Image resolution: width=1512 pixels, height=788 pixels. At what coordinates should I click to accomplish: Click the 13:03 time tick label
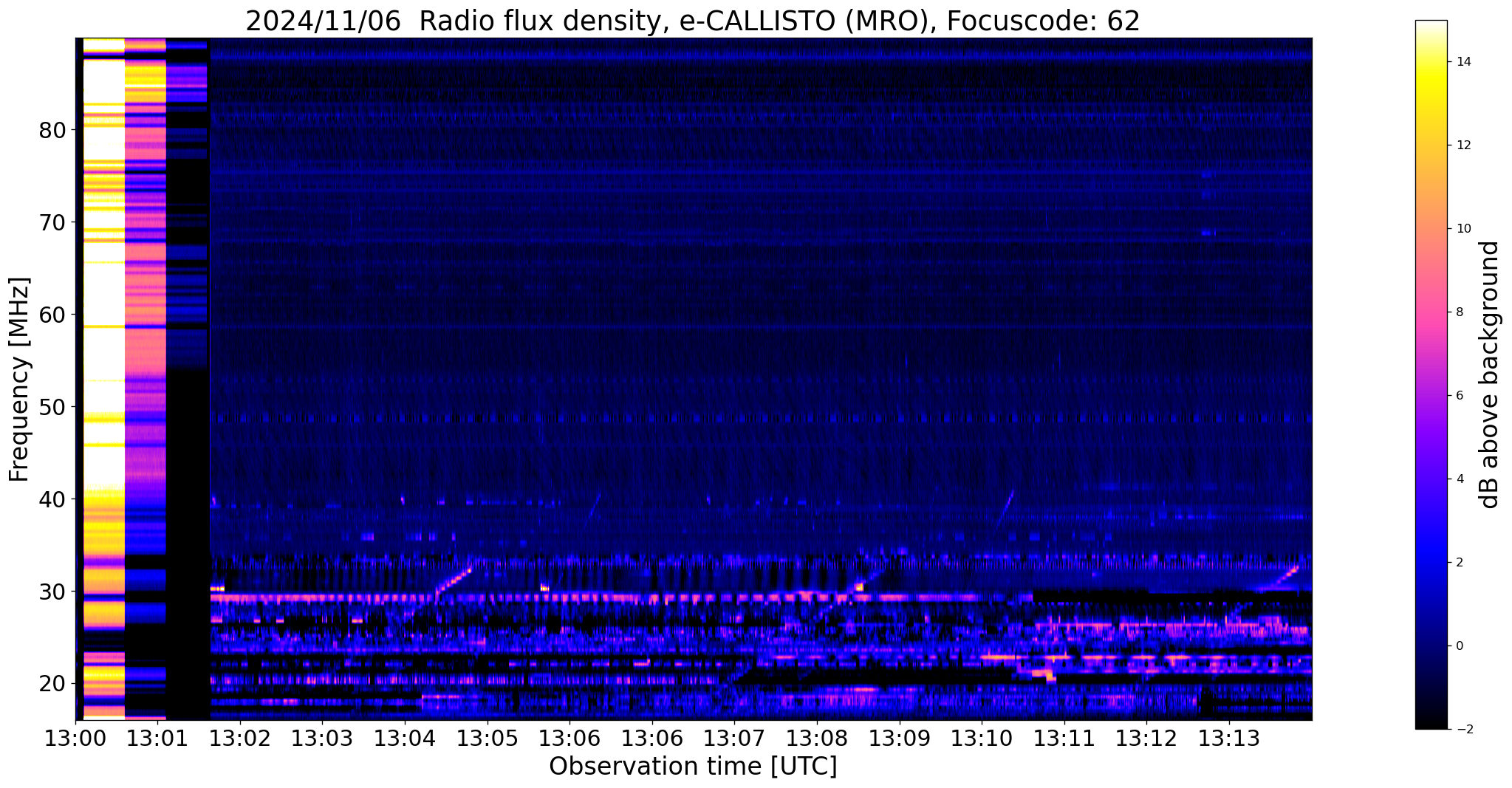[322, 738]
